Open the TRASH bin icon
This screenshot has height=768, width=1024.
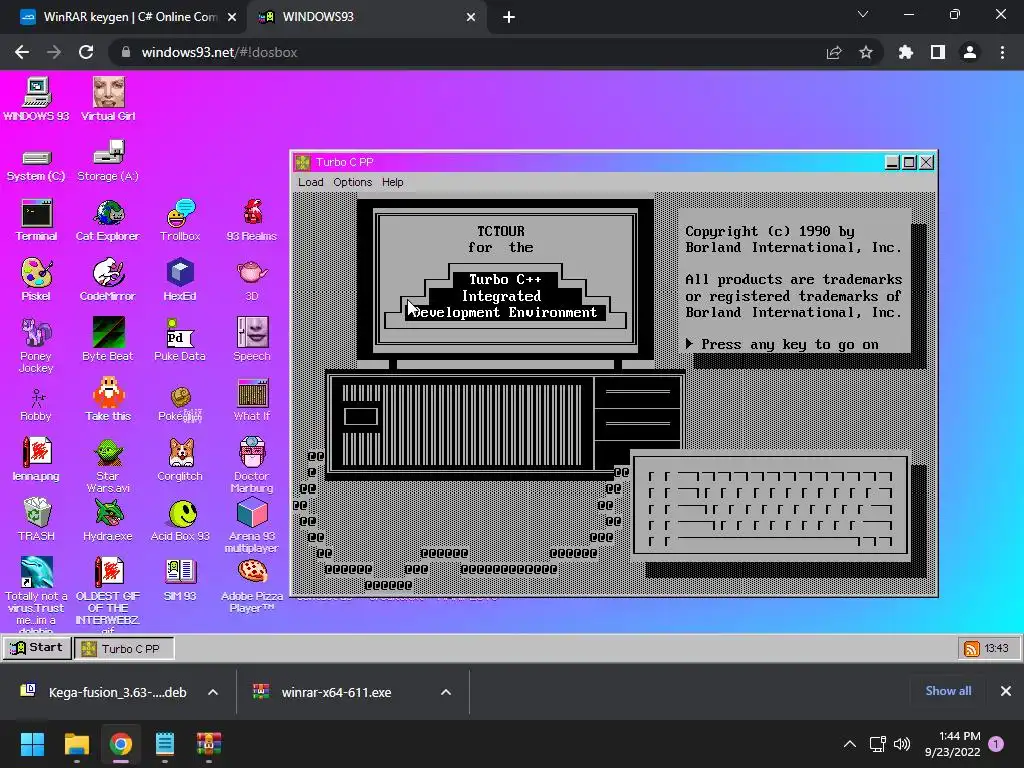click(37, 520)
